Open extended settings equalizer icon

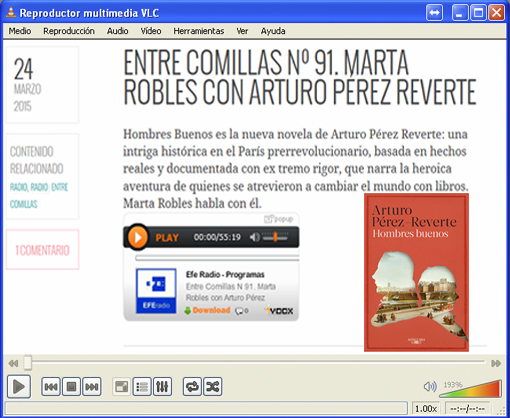pos(162,387)
